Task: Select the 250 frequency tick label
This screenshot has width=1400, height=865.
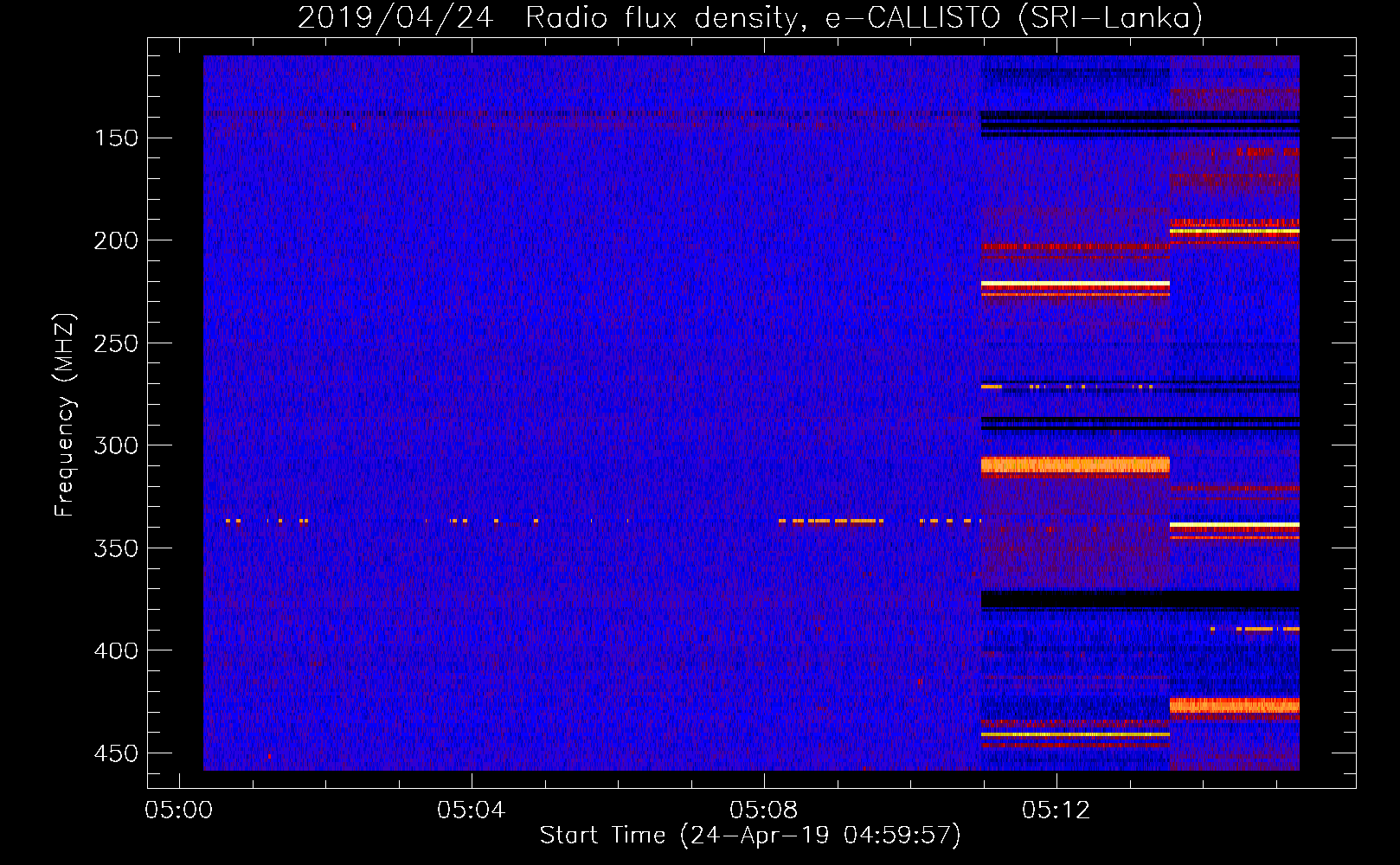Action: coord(116,343)
